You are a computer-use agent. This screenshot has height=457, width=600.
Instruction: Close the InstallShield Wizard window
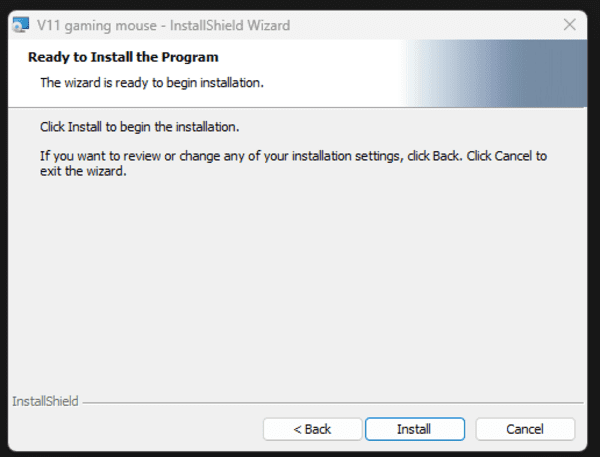570,22
